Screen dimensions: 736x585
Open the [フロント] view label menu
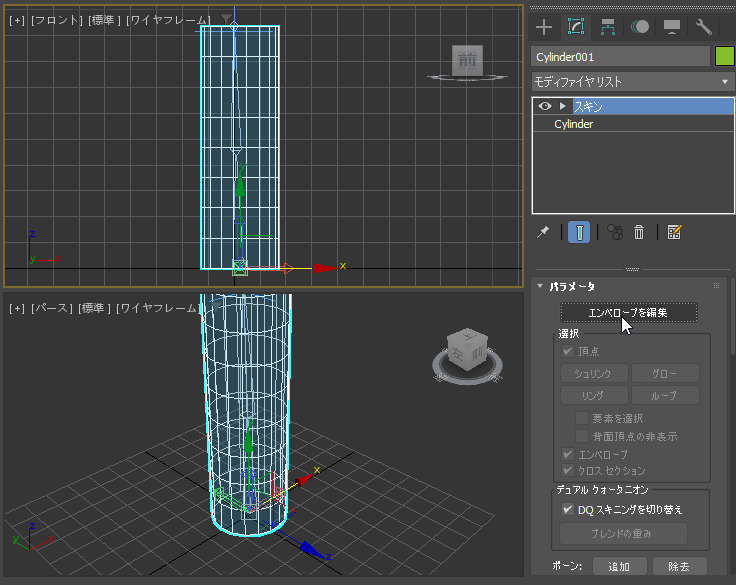pyautogui.click(x=56, y=20)
